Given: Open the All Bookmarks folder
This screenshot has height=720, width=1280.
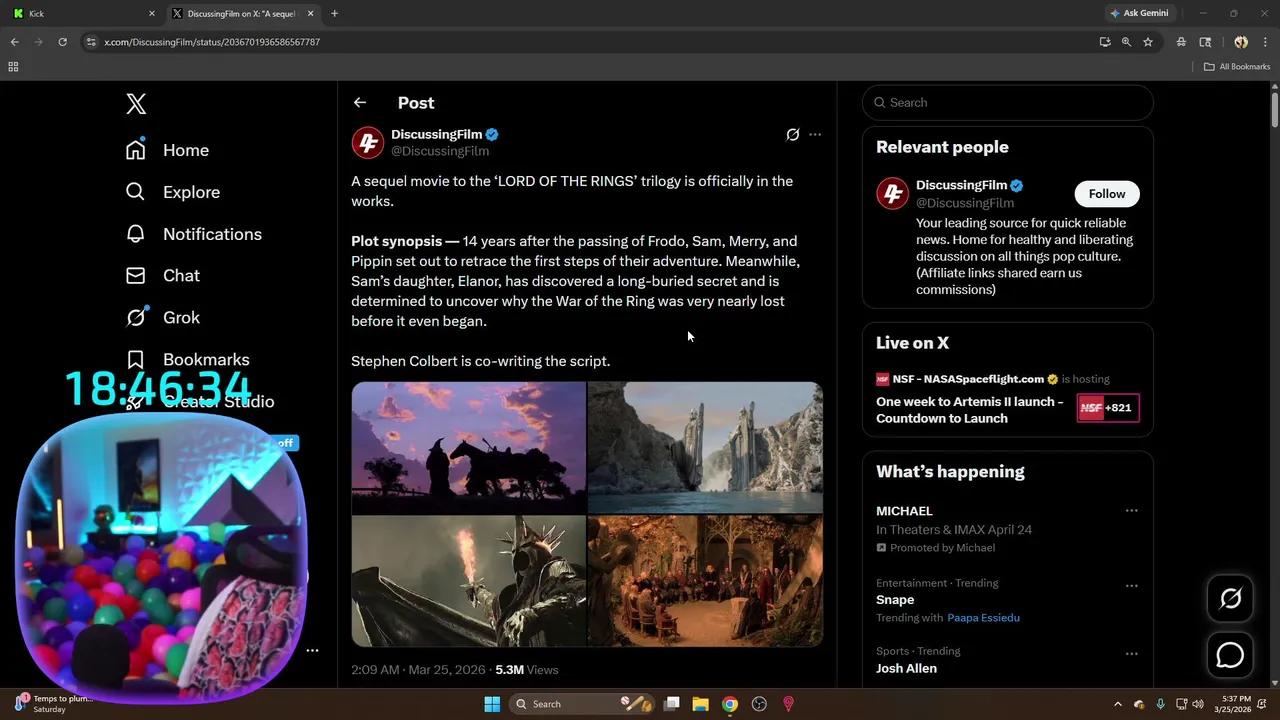Looking at the screenshot, I should (x=1237, y=67).
